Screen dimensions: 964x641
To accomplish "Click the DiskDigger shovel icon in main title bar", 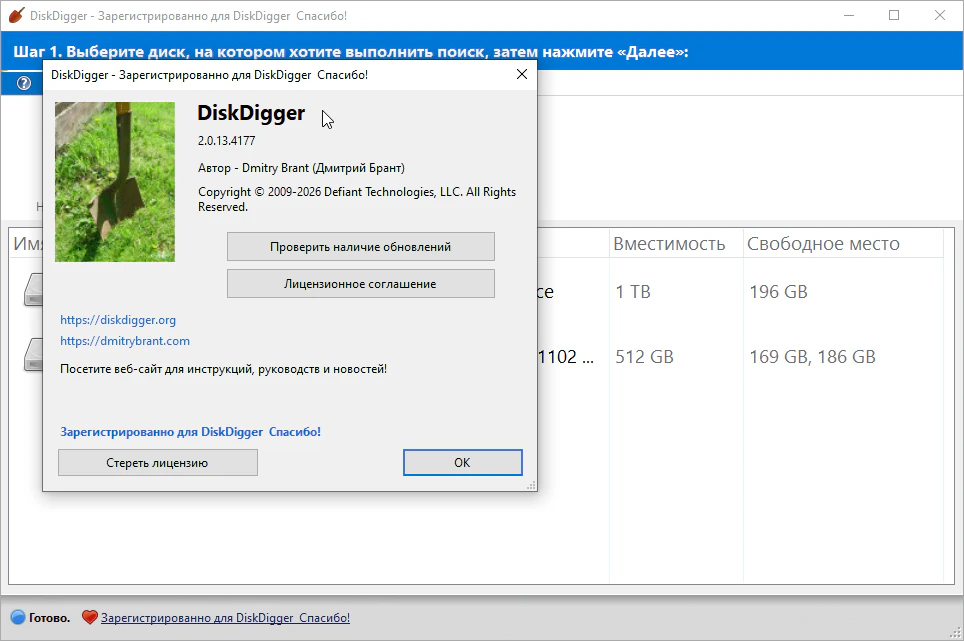I will (x=16, y=16).
